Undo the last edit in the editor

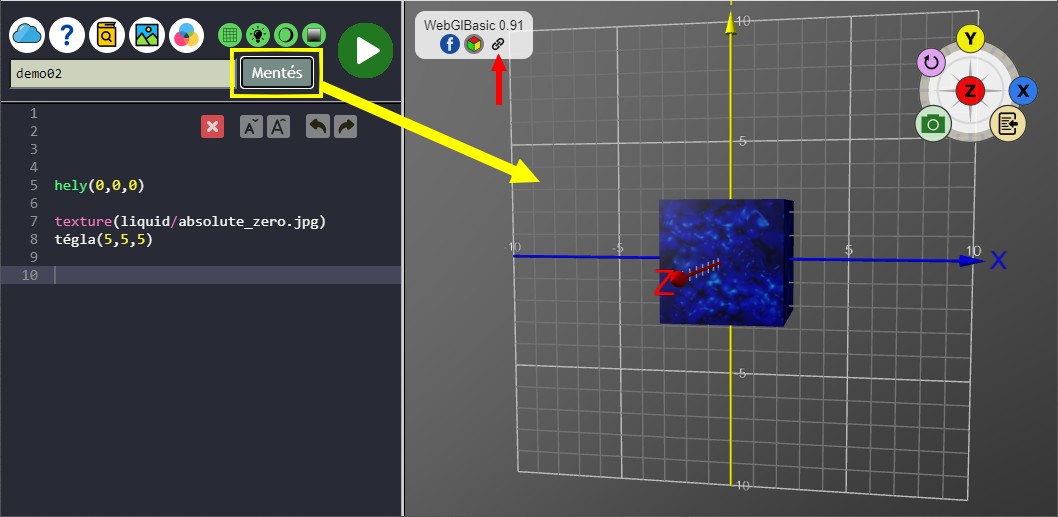pos(317,126)
